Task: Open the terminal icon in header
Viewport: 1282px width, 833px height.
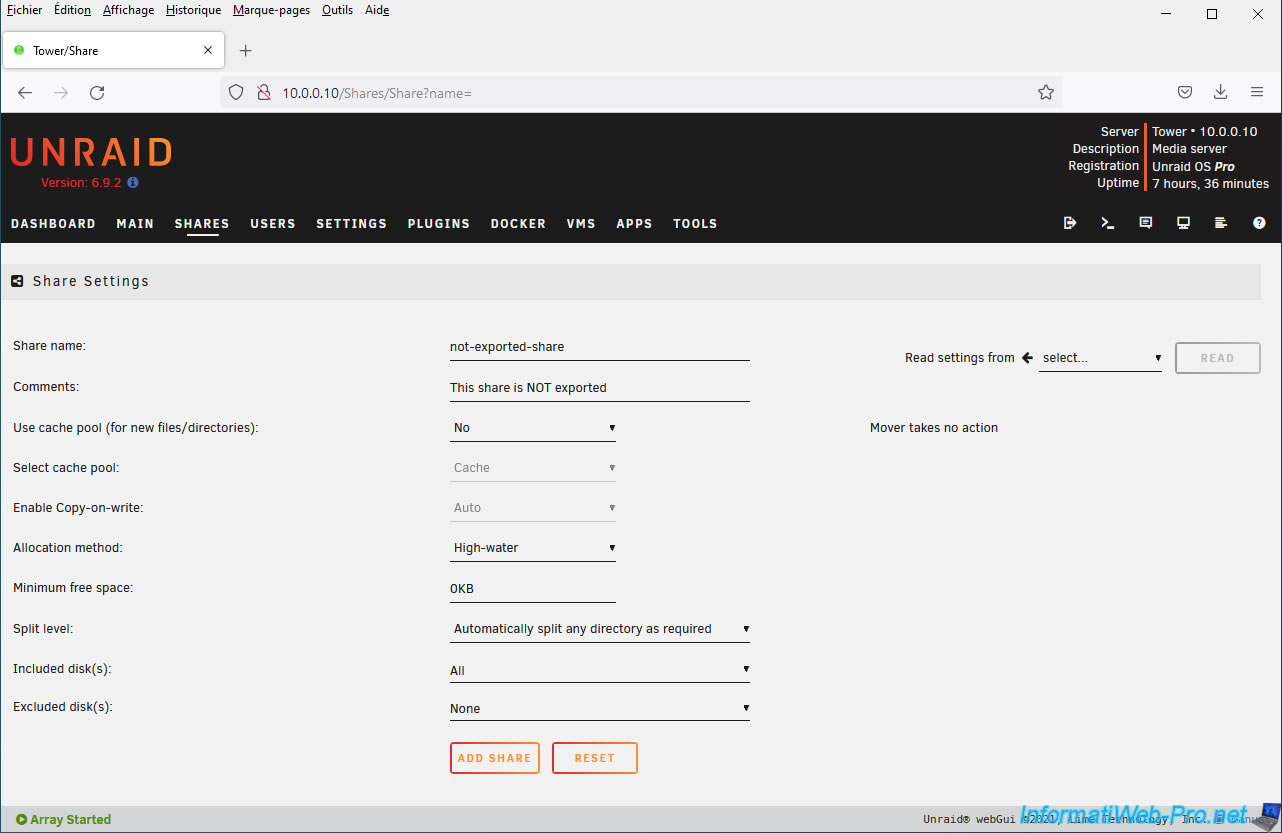Action: point(1108,223)
